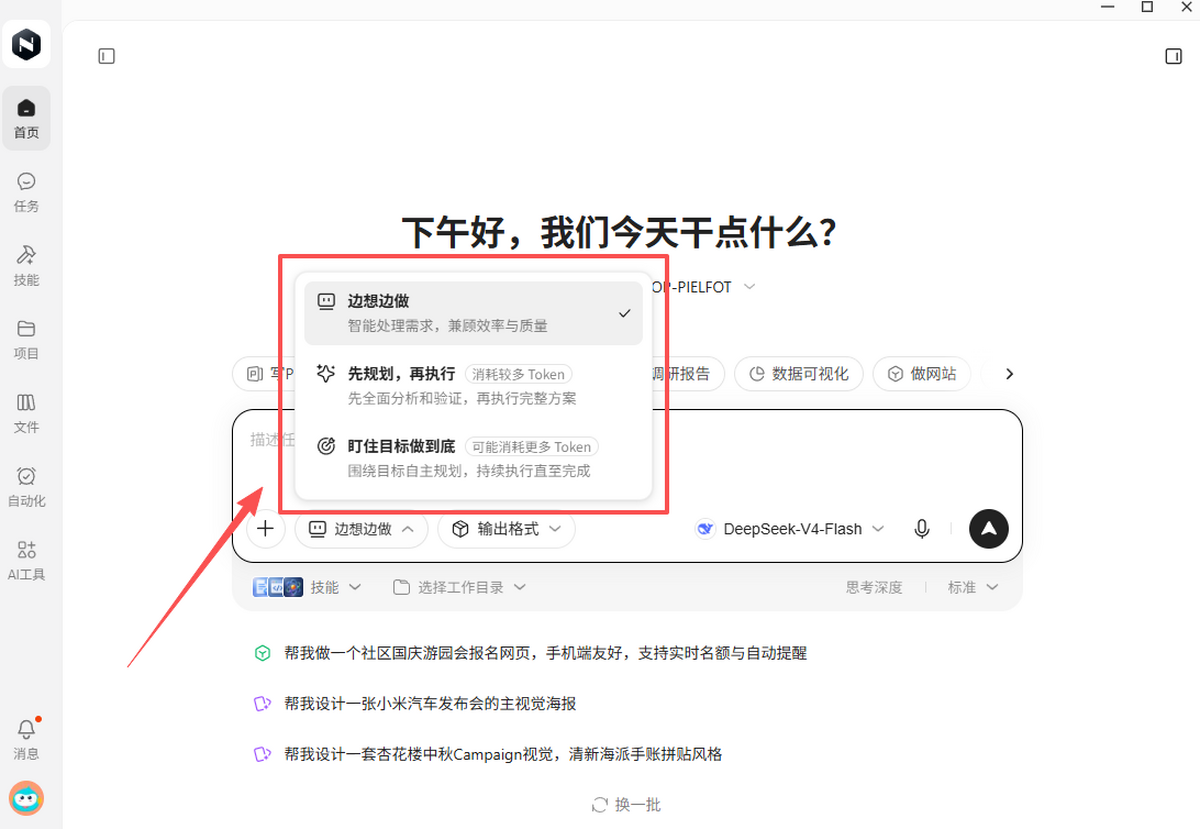Screen dimensions: 1200x829
Task: Send the message with arrow button
Action: pos(989,529)
